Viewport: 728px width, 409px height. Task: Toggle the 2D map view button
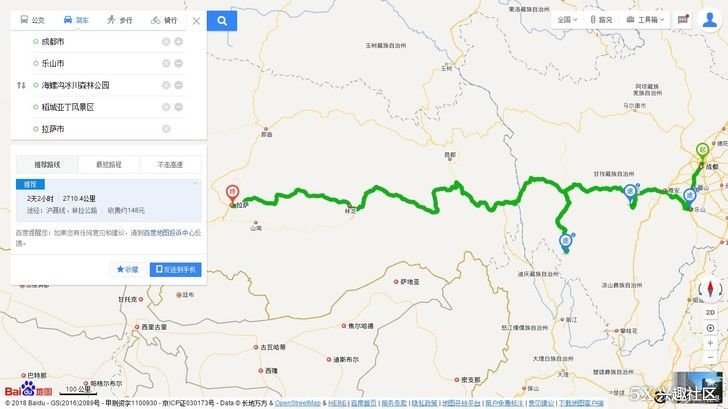click(x=710, y=312)
